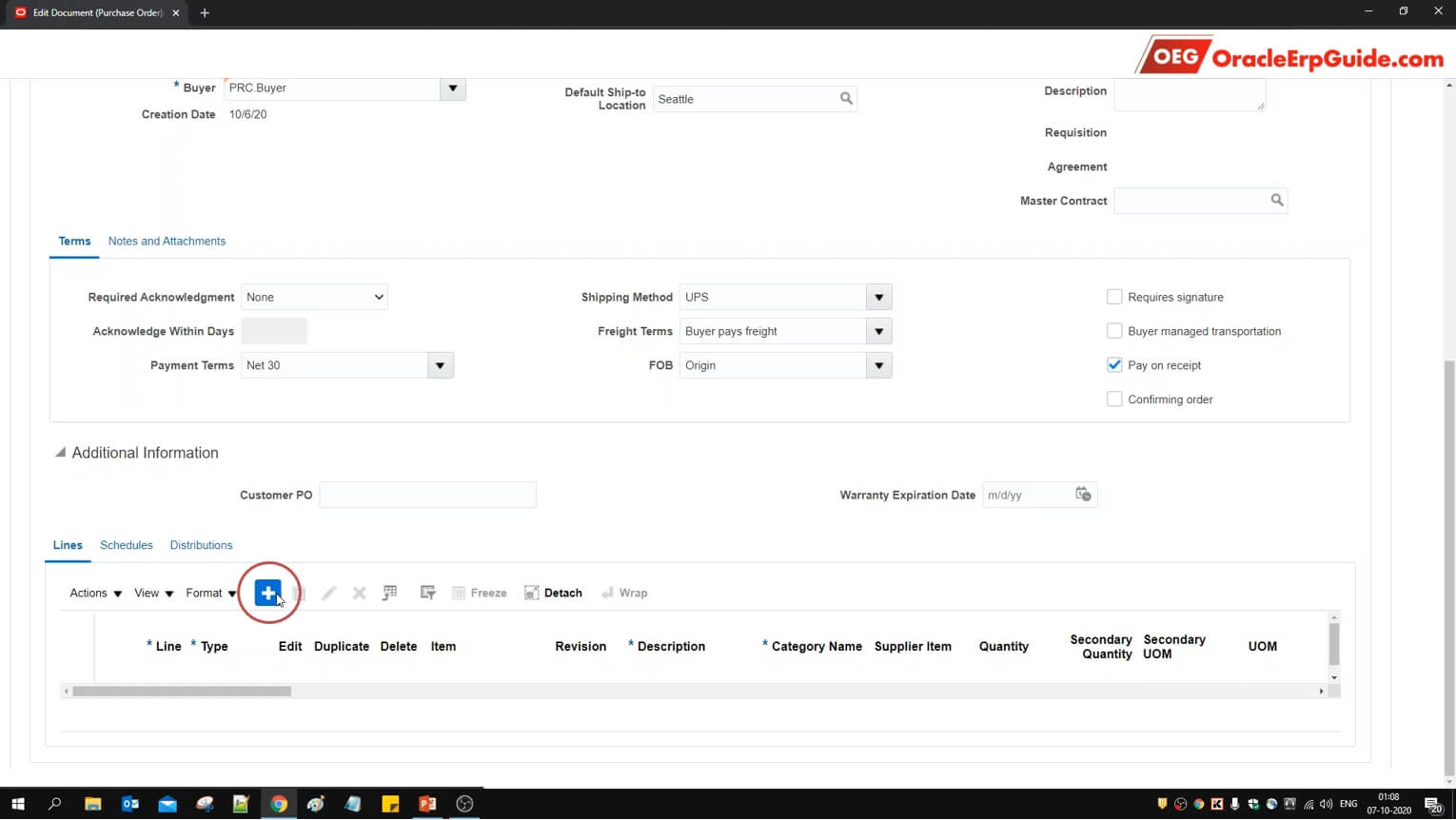Check the Requires signature checkbox

pos(1114,297)
